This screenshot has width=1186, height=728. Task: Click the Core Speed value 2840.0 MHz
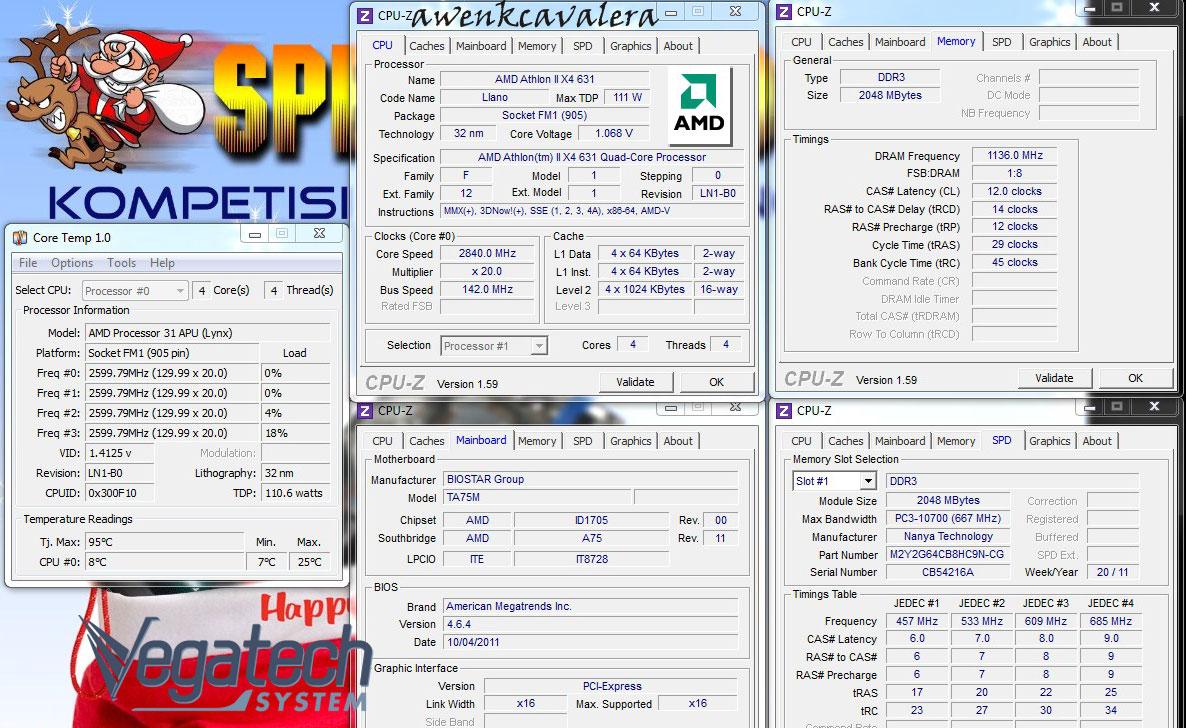[487, 254]
